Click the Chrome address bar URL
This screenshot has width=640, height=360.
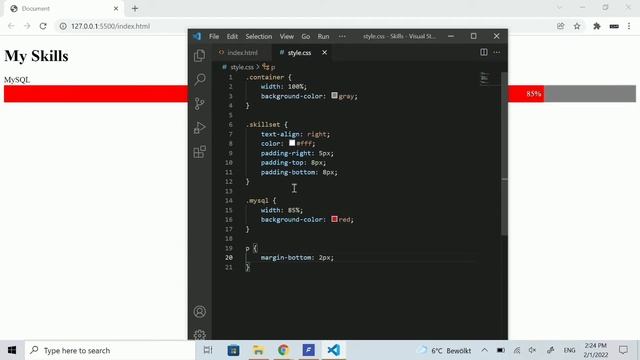coord(110,26)
